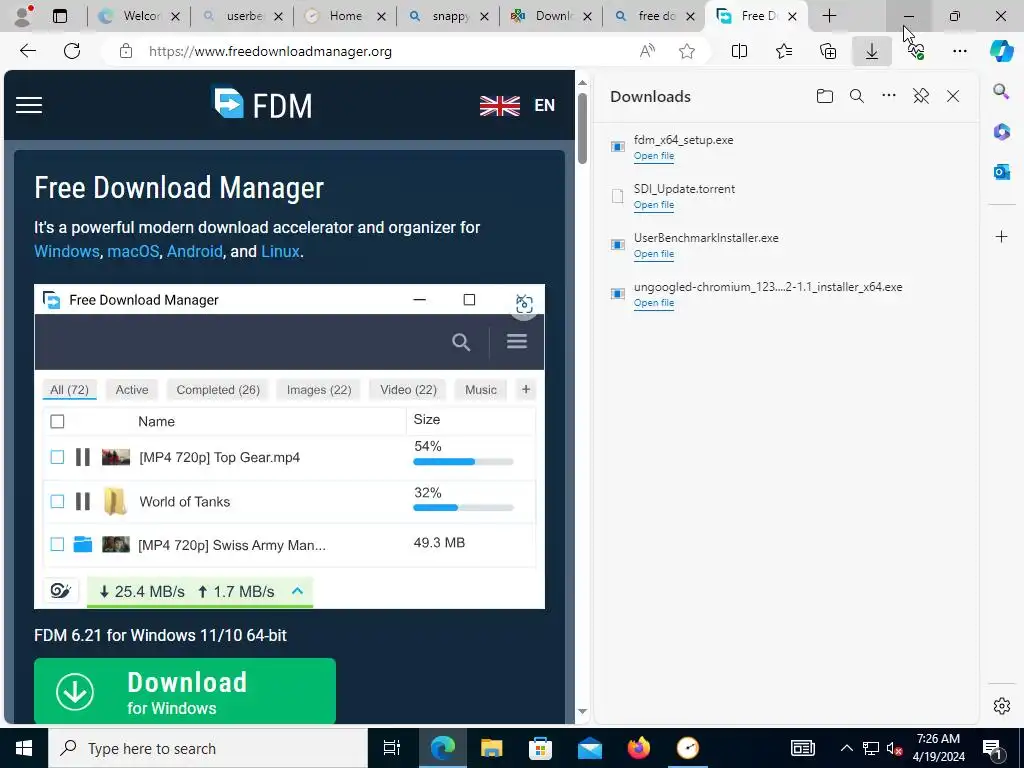Open the Copilot sidebar
1024x768 pixels.
click(x=1001, y=51)
